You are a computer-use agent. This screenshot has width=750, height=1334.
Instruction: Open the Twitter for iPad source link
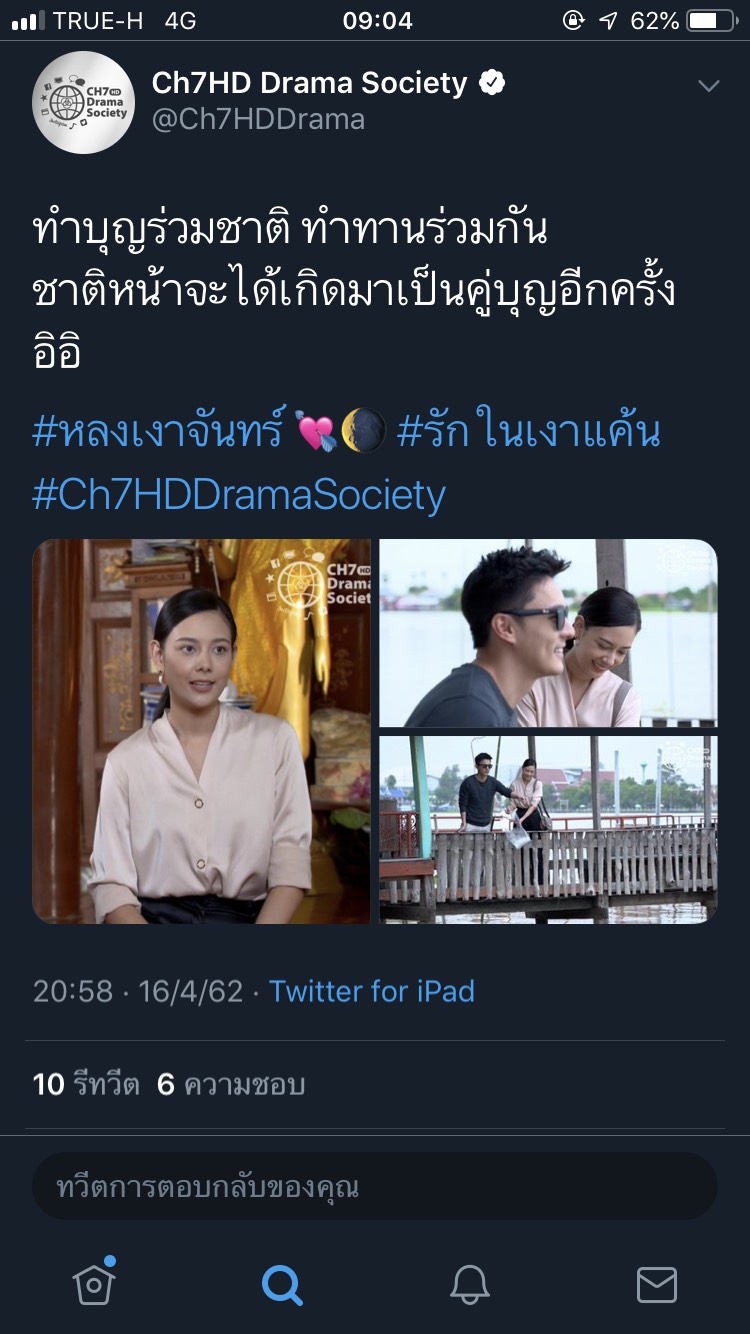click(x=372, y=991)
